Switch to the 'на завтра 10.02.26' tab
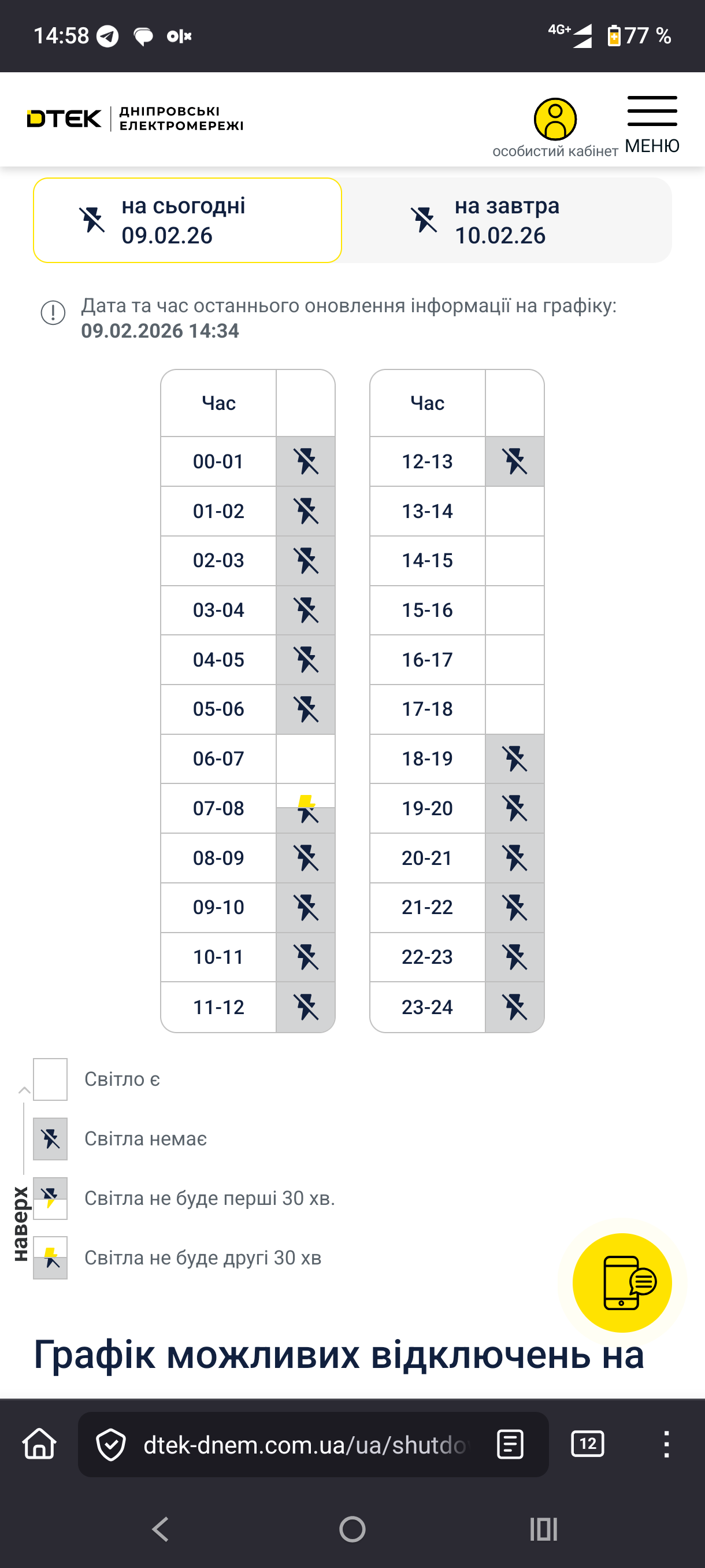This screenshot has height=1568, width=705. [506, 220]
